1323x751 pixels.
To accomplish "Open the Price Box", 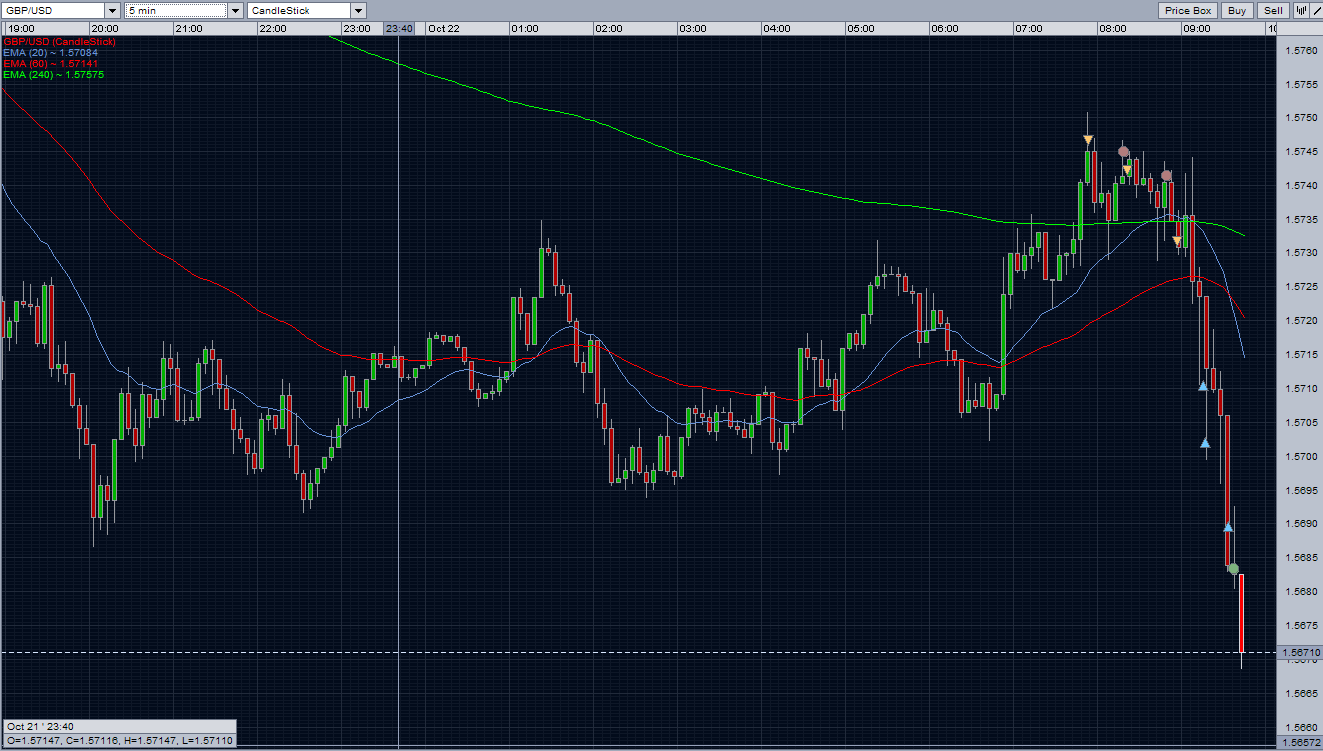I will click(1188, 10).
